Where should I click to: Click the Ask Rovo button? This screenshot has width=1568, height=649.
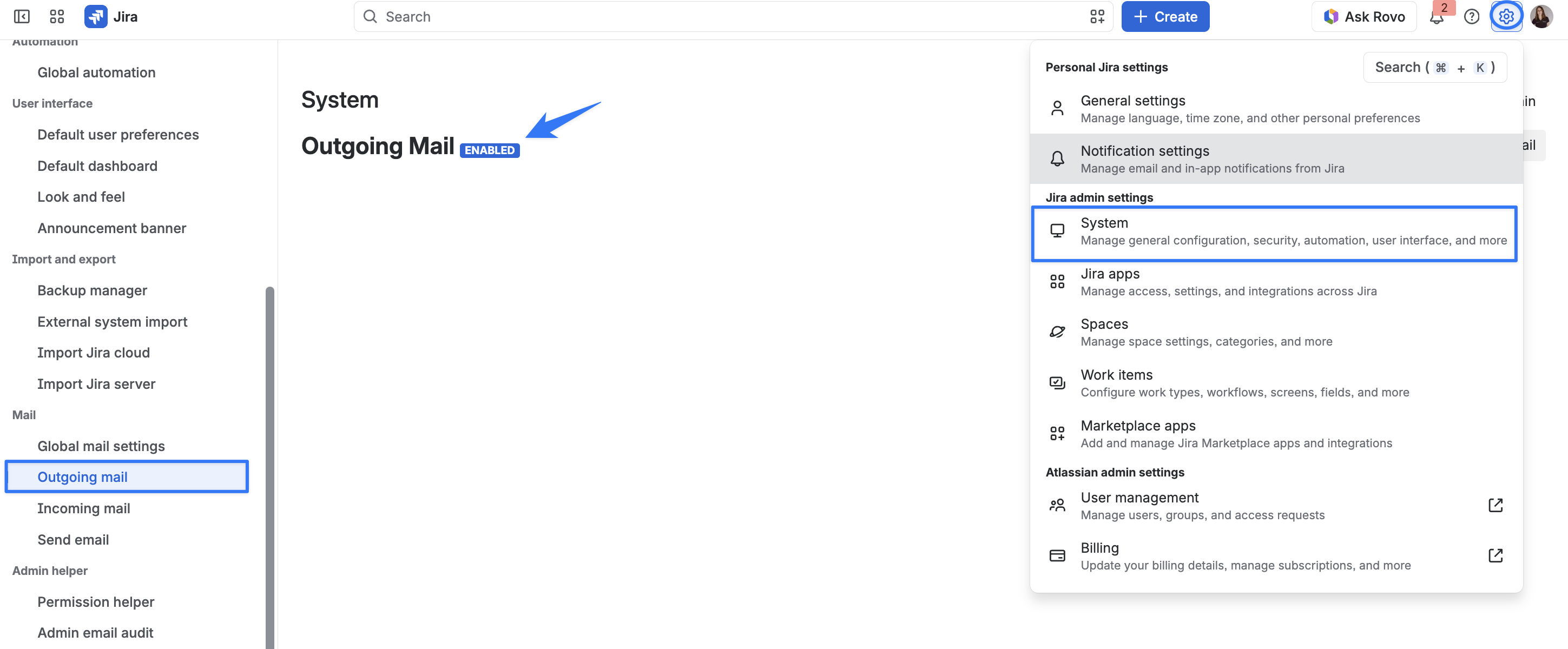pos(1363,16)
